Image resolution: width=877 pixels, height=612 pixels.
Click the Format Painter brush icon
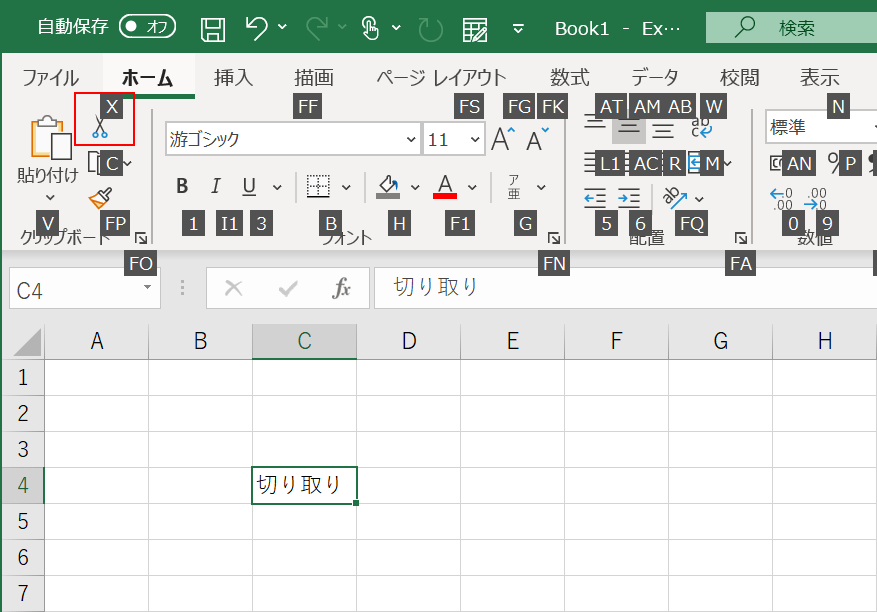click(x=100, y=198)
